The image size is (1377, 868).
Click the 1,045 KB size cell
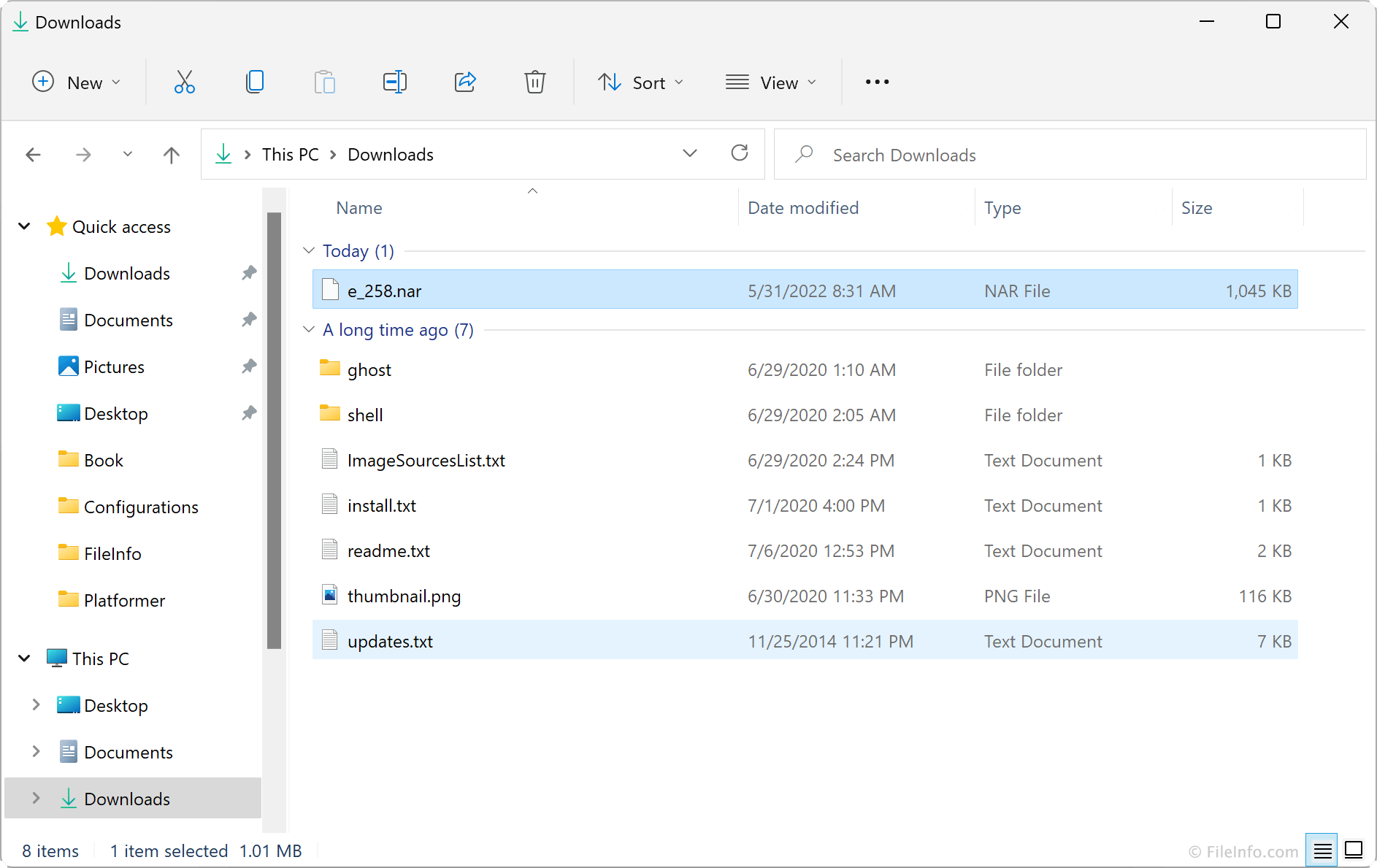click(1258, 291)
